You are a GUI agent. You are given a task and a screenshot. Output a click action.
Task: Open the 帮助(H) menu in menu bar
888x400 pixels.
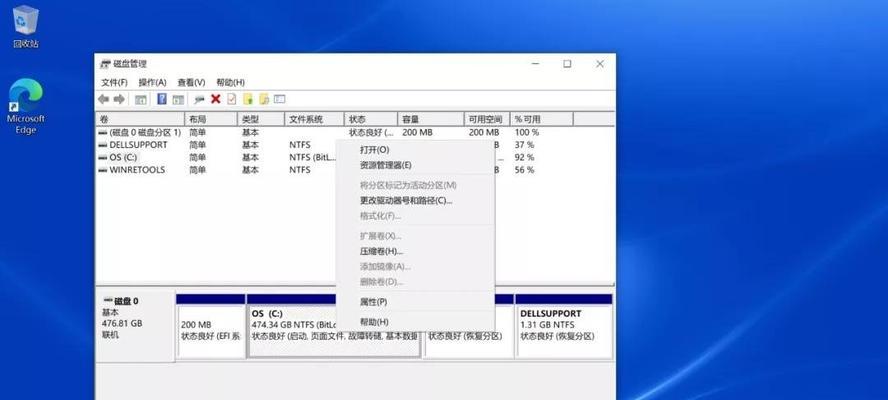pyautogui.click(x=230, y=82)
